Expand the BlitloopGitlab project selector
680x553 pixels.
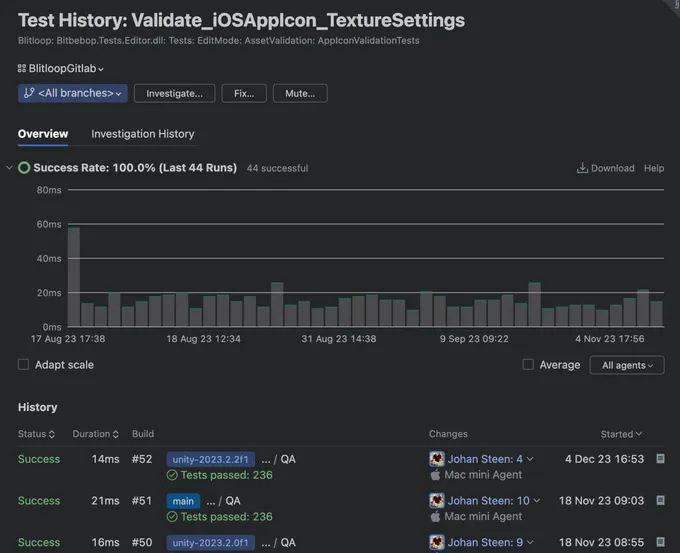[x=61, y=68]
